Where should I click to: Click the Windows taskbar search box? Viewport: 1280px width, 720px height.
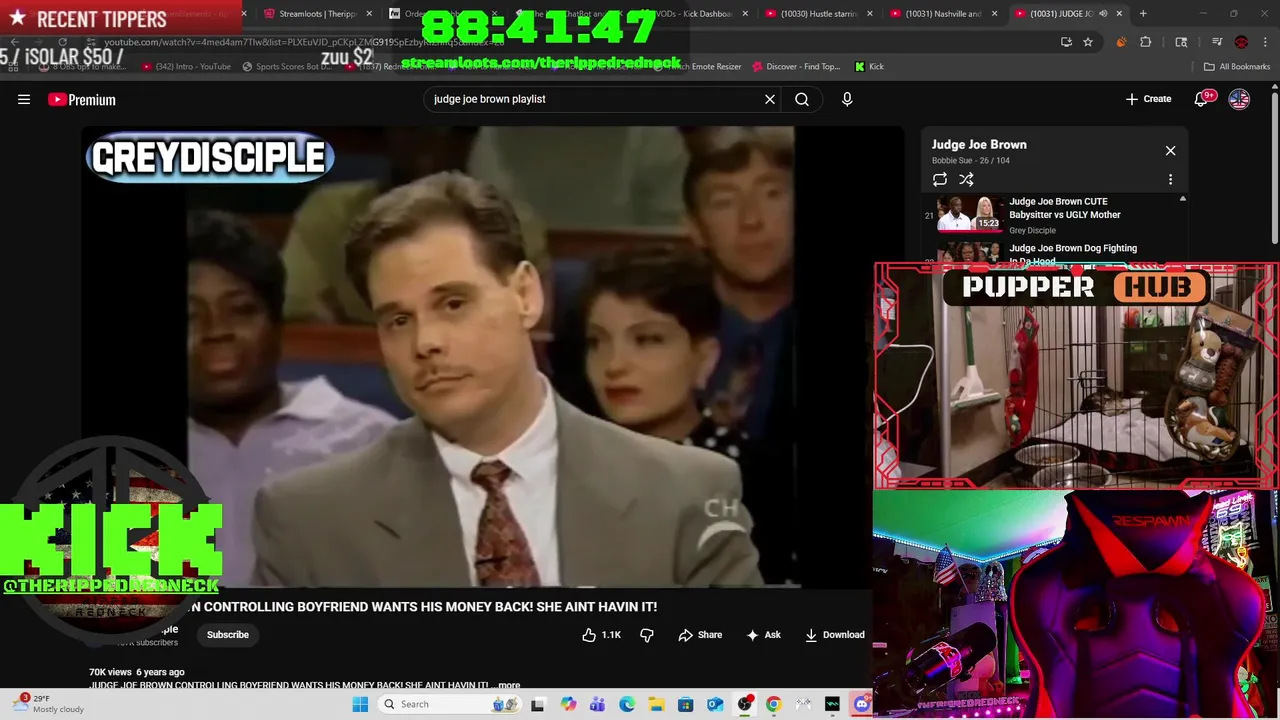pyautogui.click(x=448, y=704)
